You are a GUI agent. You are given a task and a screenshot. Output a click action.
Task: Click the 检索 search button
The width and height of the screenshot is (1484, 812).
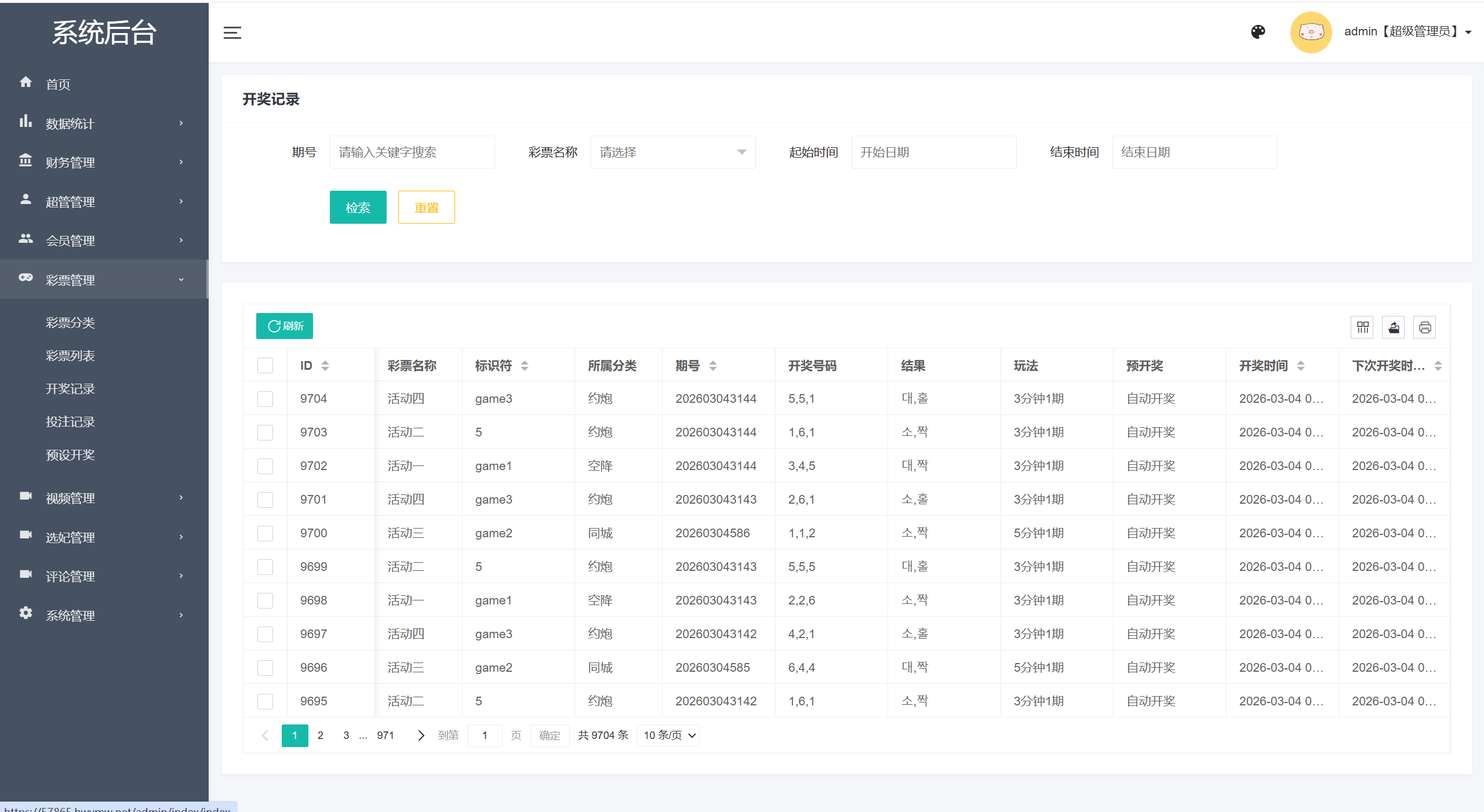click(x=358, y=207)
